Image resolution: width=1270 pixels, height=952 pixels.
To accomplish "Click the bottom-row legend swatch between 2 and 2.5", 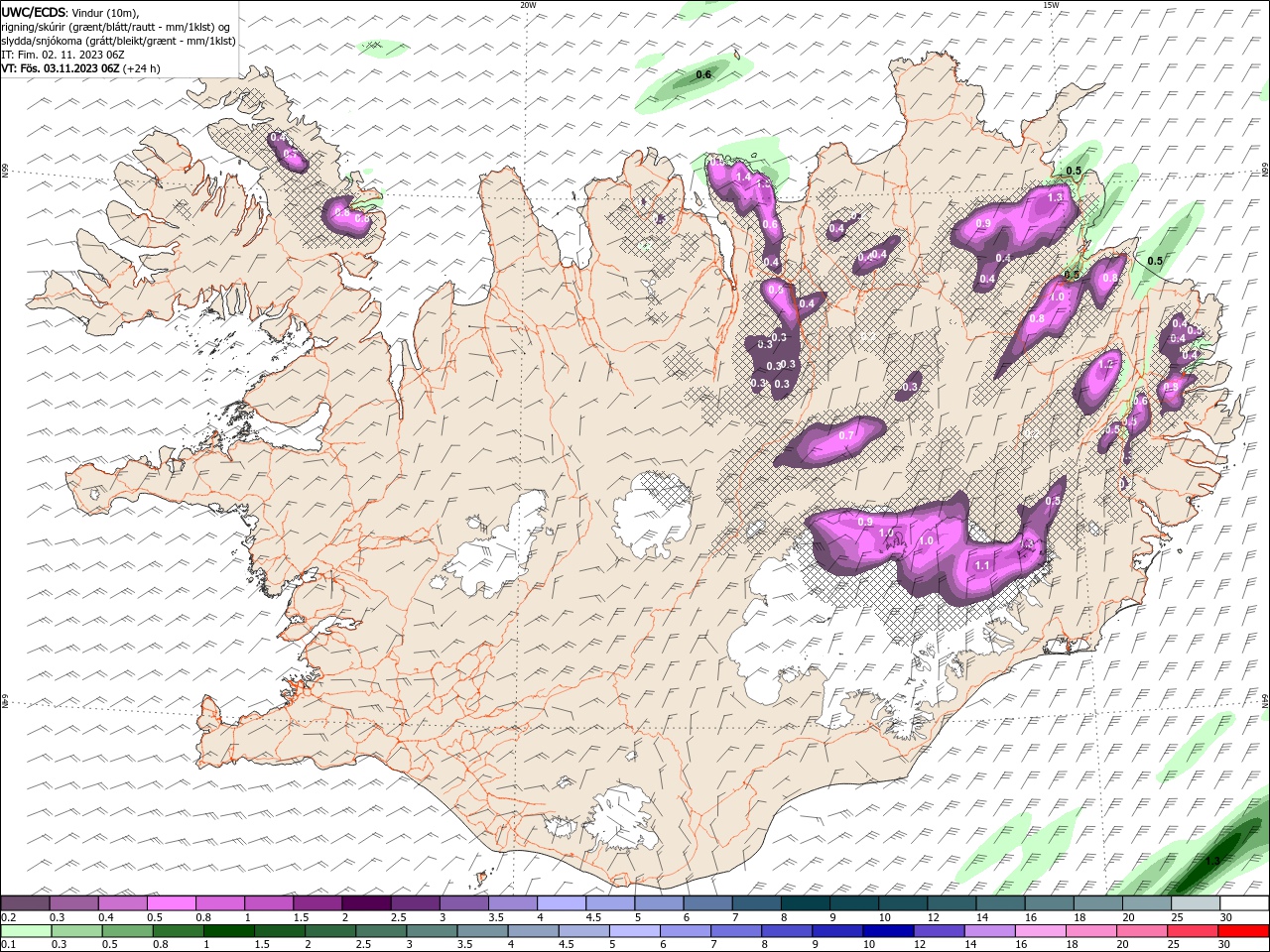I will pyautogui.click(x=329, y=931).
